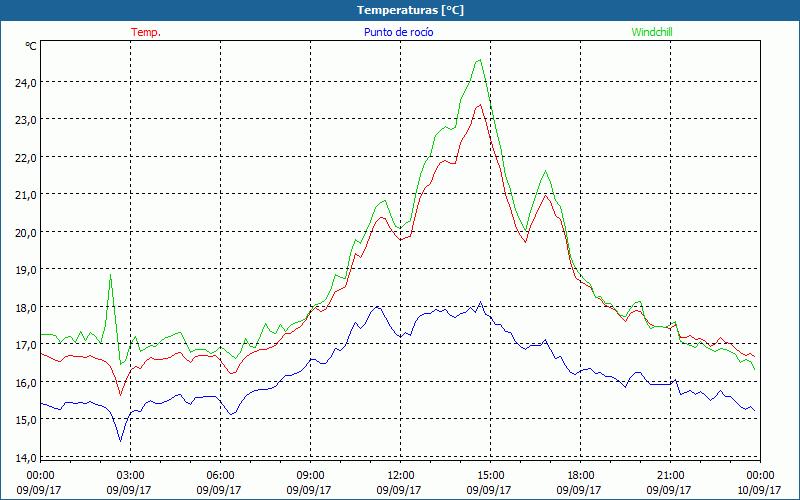Click the 23,0 y-axis value
This screenshot has width=800, height=500.
[x=26, y=120]
